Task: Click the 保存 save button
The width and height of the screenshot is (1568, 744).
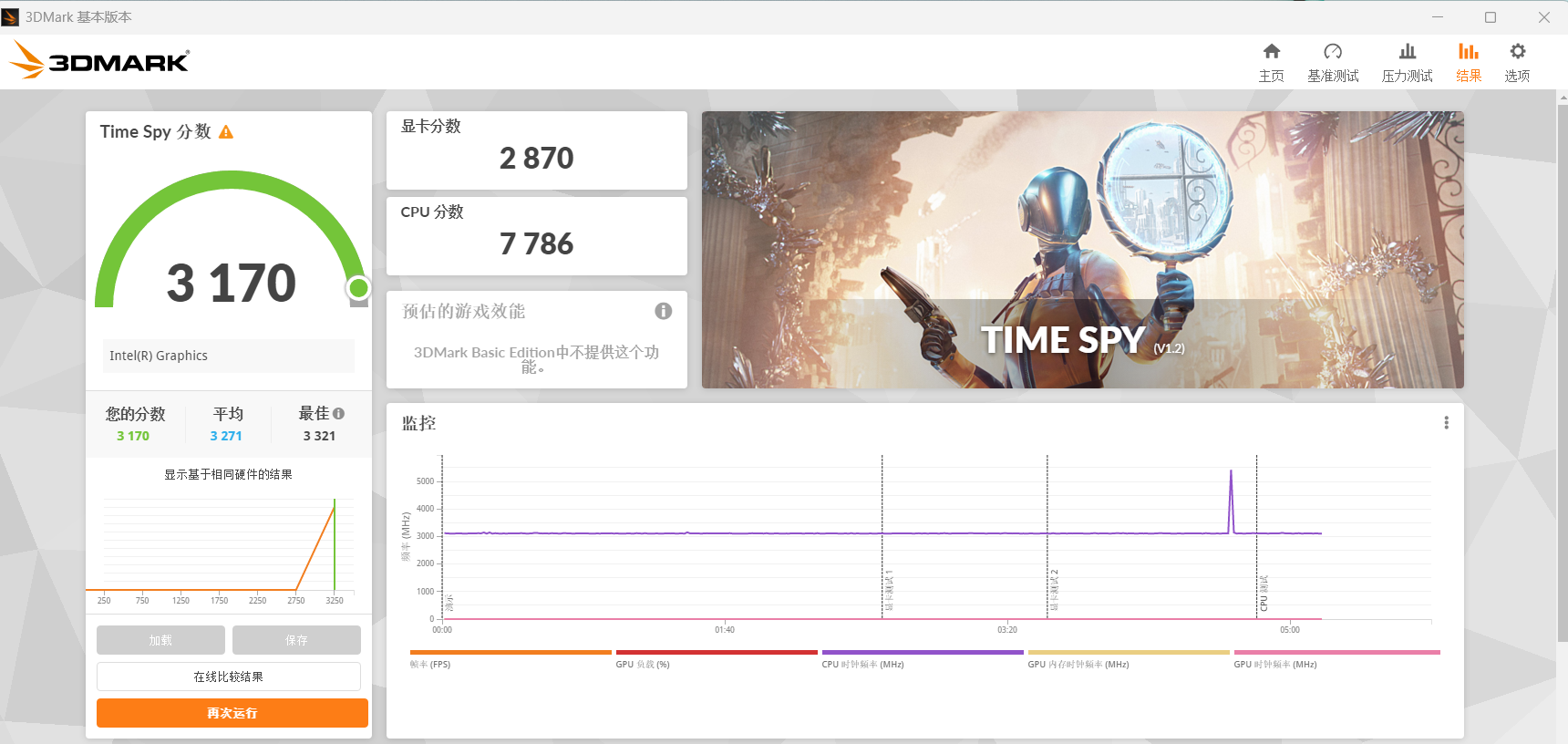Action: 296,640
